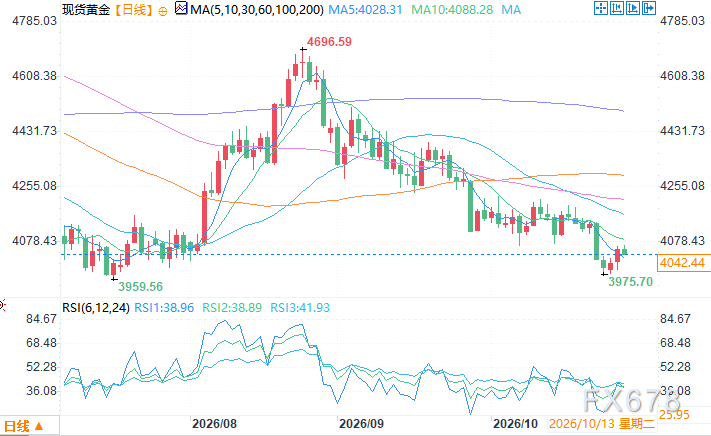Click the orange up-arrow beside 日线

[x=39, y=426]
